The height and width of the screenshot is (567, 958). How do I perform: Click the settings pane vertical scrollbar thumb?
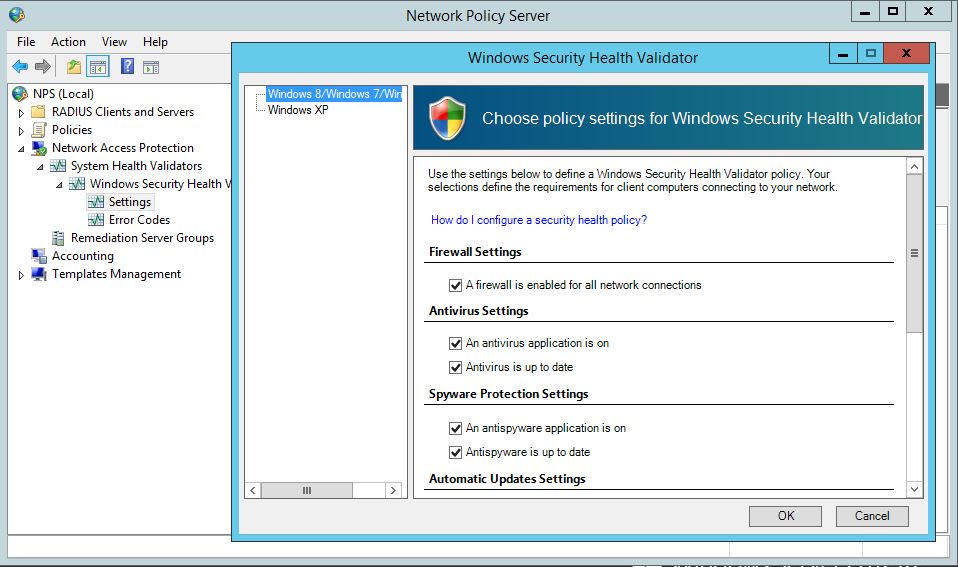[914, 253]
